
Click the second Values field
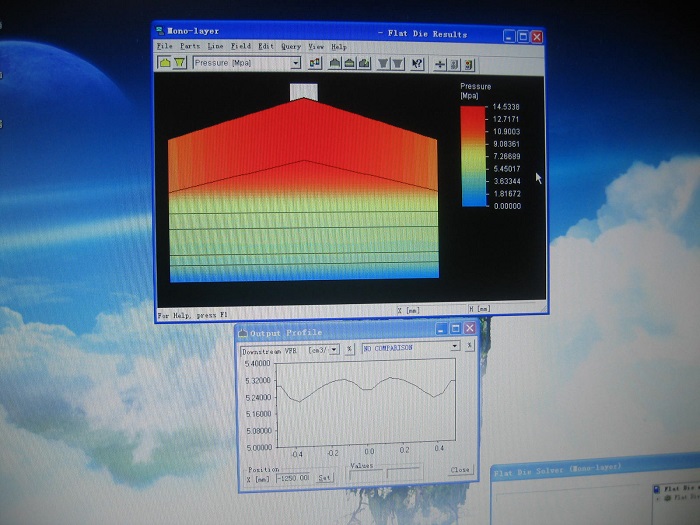tap(404, 473)
